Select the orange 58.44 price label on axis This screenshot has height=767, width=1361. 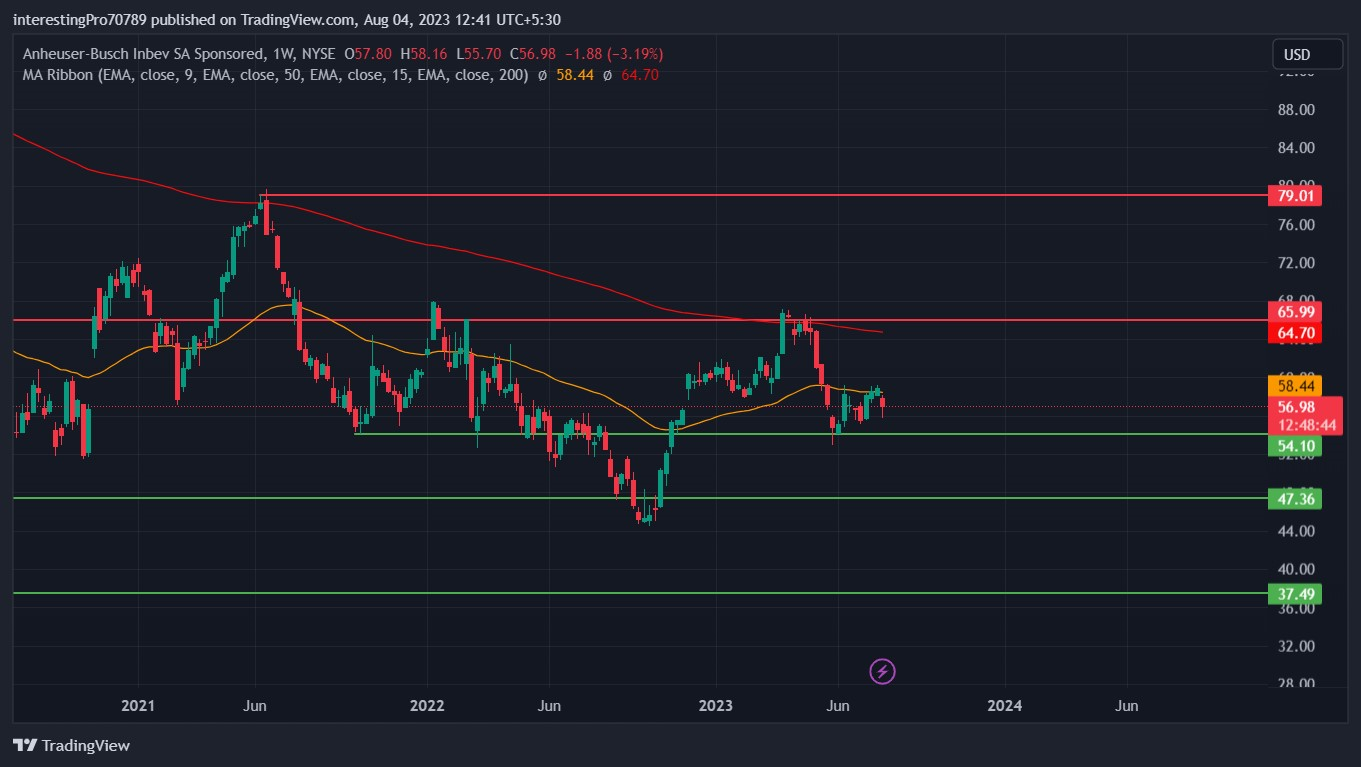click(1296, 385)
